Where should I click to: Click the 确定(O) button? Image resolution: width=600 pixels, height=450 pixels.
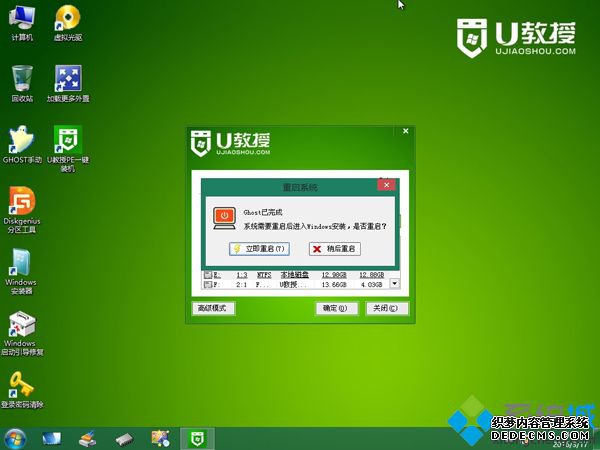point(336,308)
